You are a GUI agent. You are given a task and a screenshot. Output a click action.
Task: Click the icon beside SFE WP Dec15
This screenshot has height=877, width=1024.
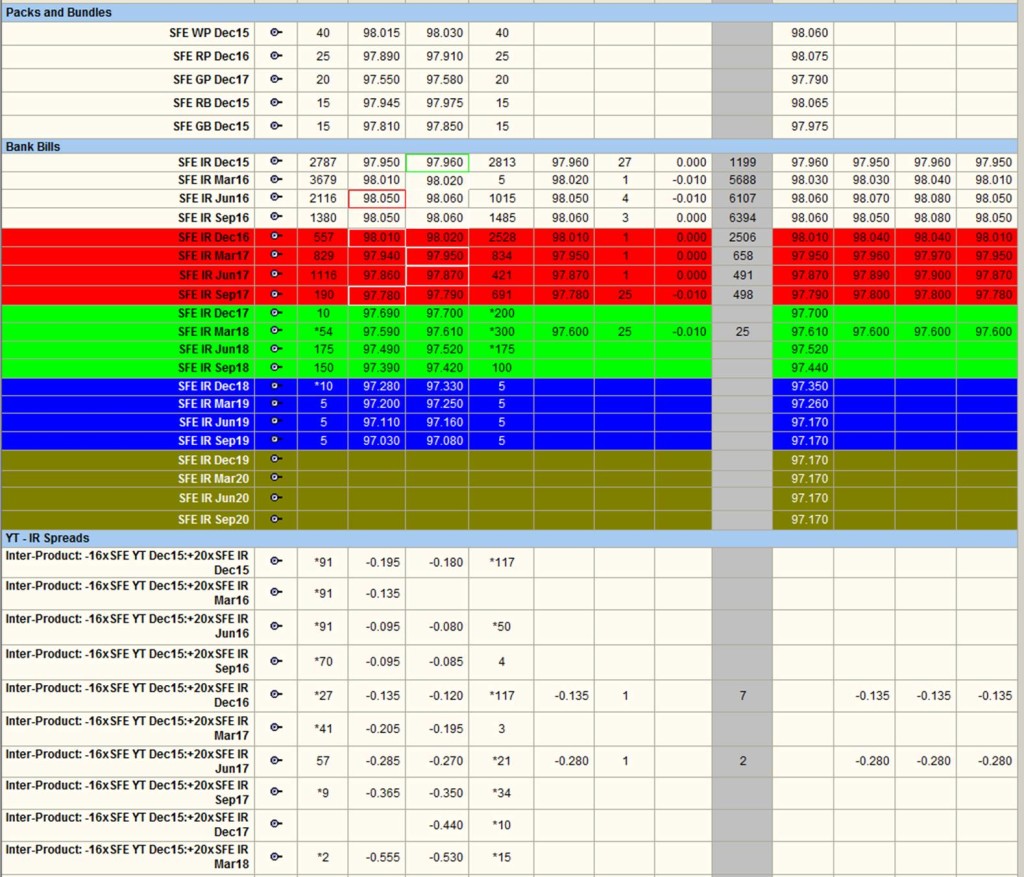click(x=276, y=33)
